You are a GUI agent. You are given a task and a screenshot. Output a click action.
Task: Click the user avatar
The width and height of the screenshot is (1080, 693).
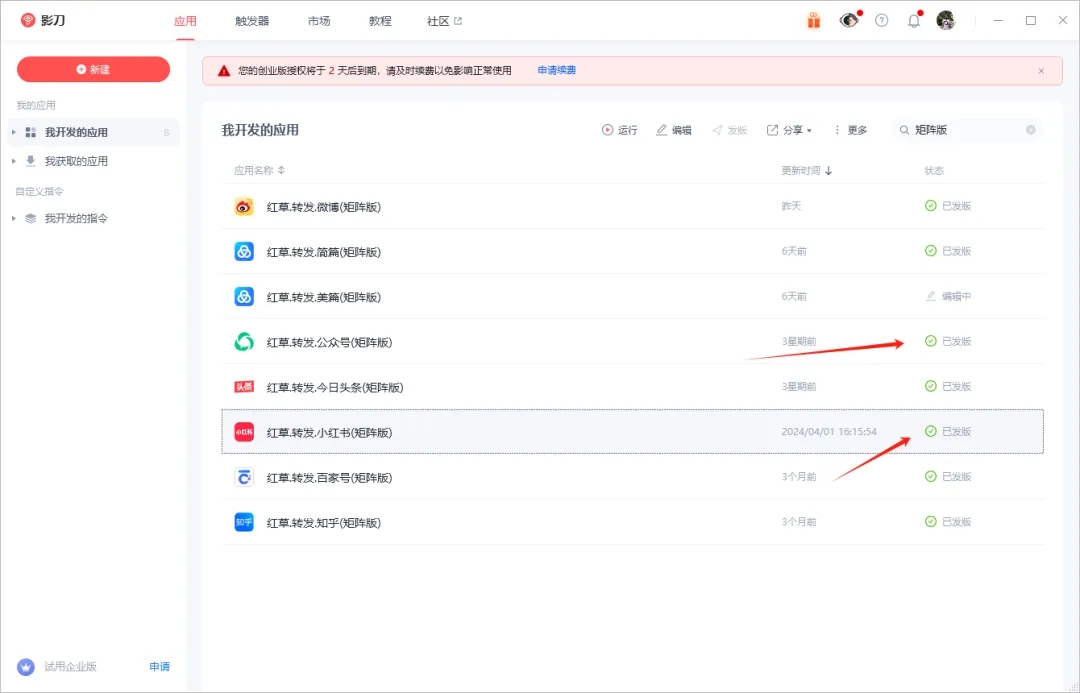tap(946, 21)
